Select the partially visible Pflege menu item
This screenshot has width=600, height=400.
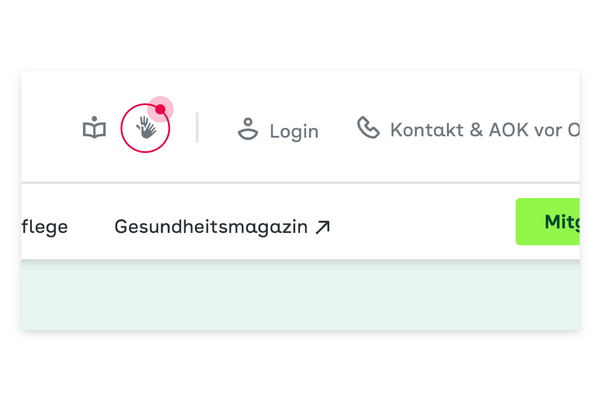click(x=45, y=227)
